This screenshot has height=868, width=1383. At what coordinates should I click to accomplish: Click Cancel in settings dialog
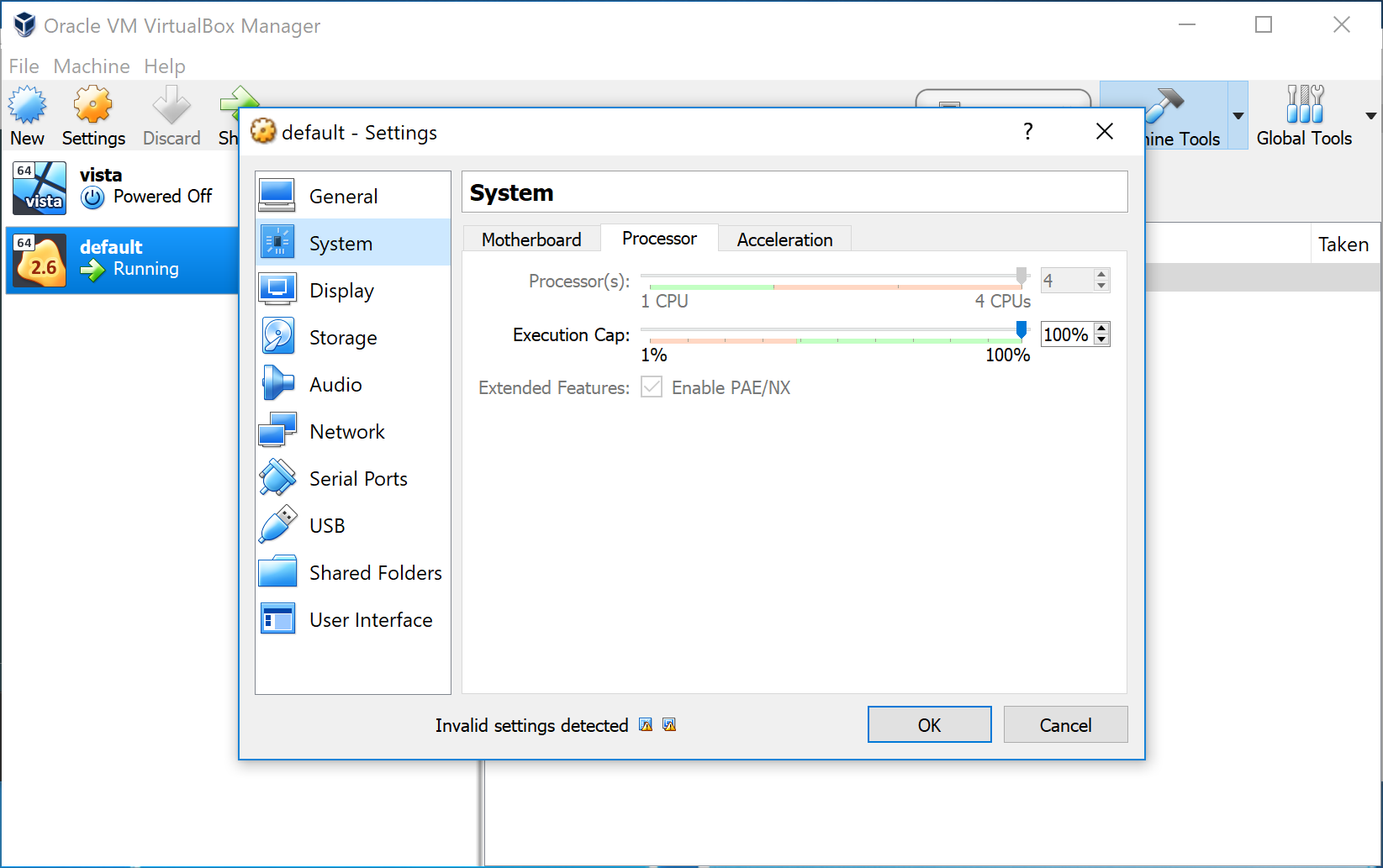1065,724
